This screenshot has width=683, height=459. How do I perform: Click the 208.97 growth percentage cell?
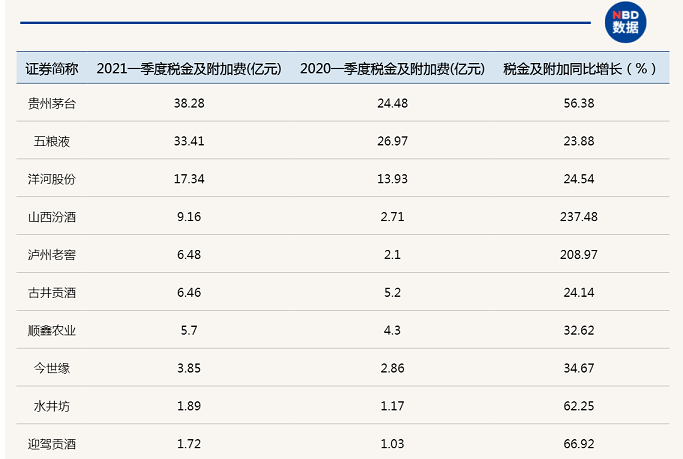click(579, 255)
